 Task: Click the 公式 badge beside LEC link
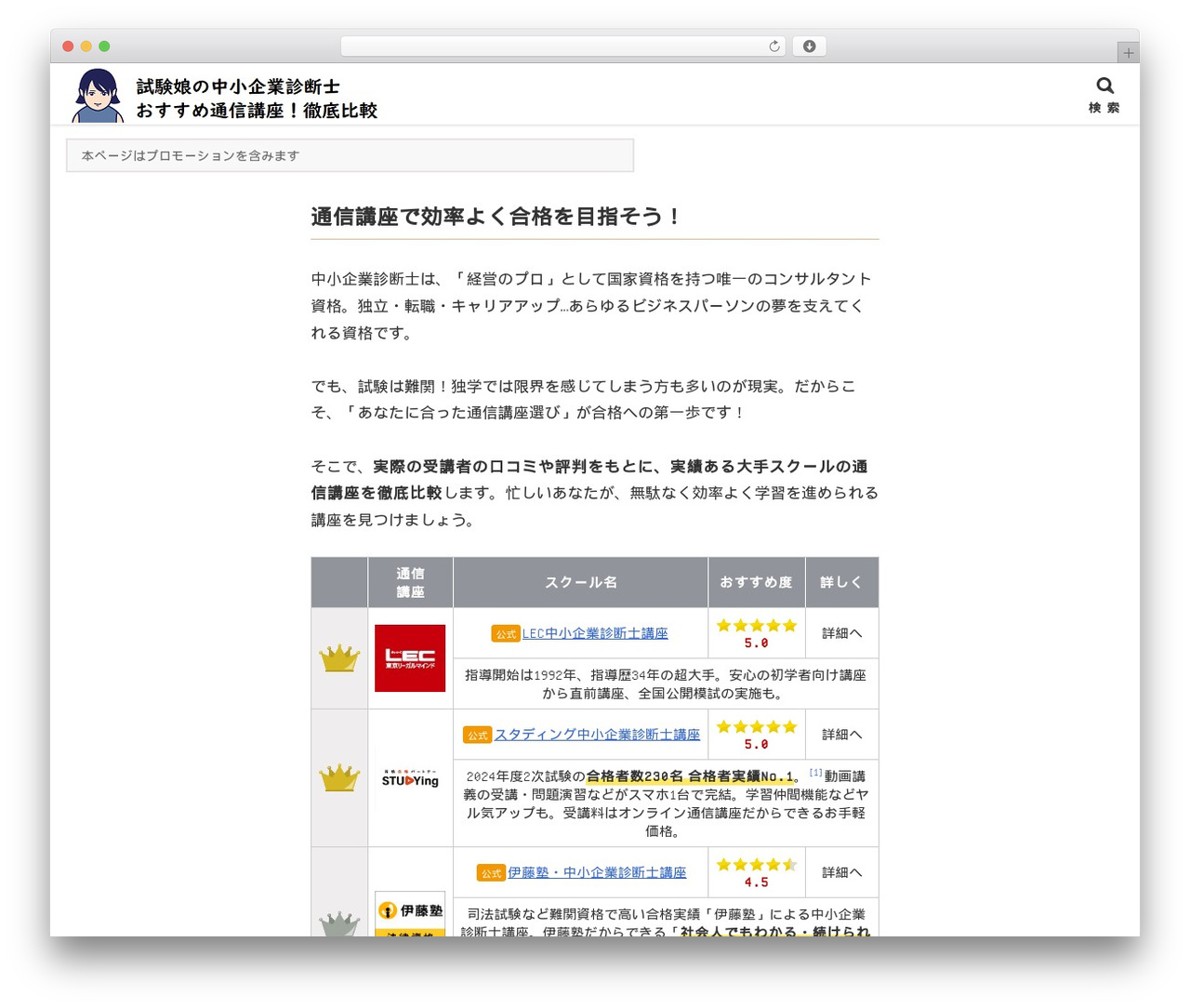point(505,633)
